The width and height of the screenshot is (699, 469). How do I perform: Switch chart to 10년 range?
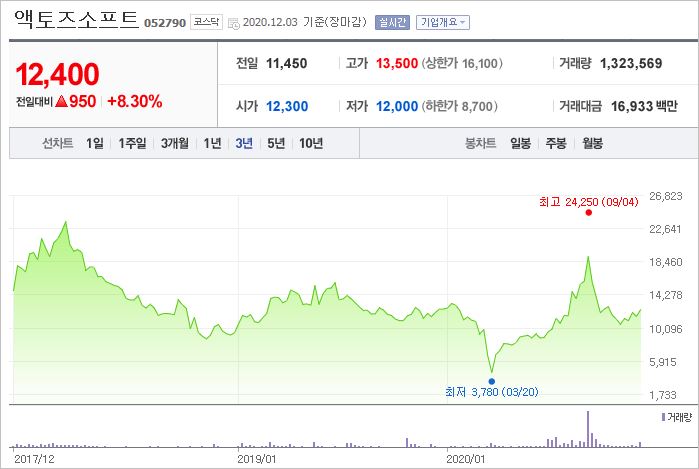click(x=311, y=143)
